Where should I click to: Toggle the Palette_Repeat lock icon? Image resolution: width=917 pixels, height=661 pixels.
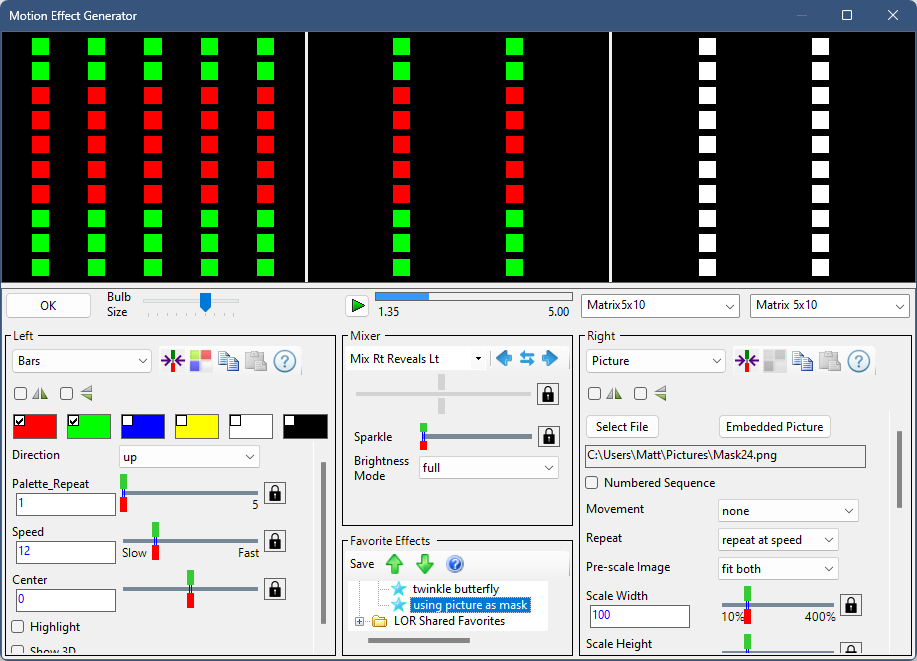275,493
